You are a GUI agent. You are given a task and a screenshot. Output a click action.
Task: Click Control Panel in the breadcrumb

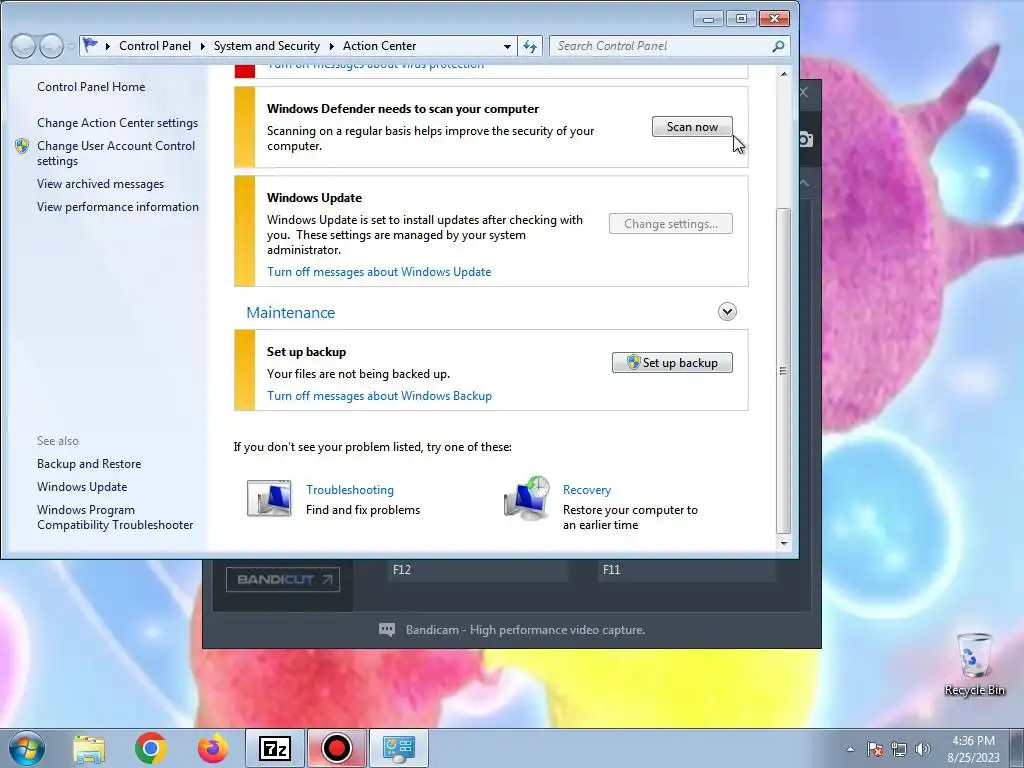pos(155,46)
